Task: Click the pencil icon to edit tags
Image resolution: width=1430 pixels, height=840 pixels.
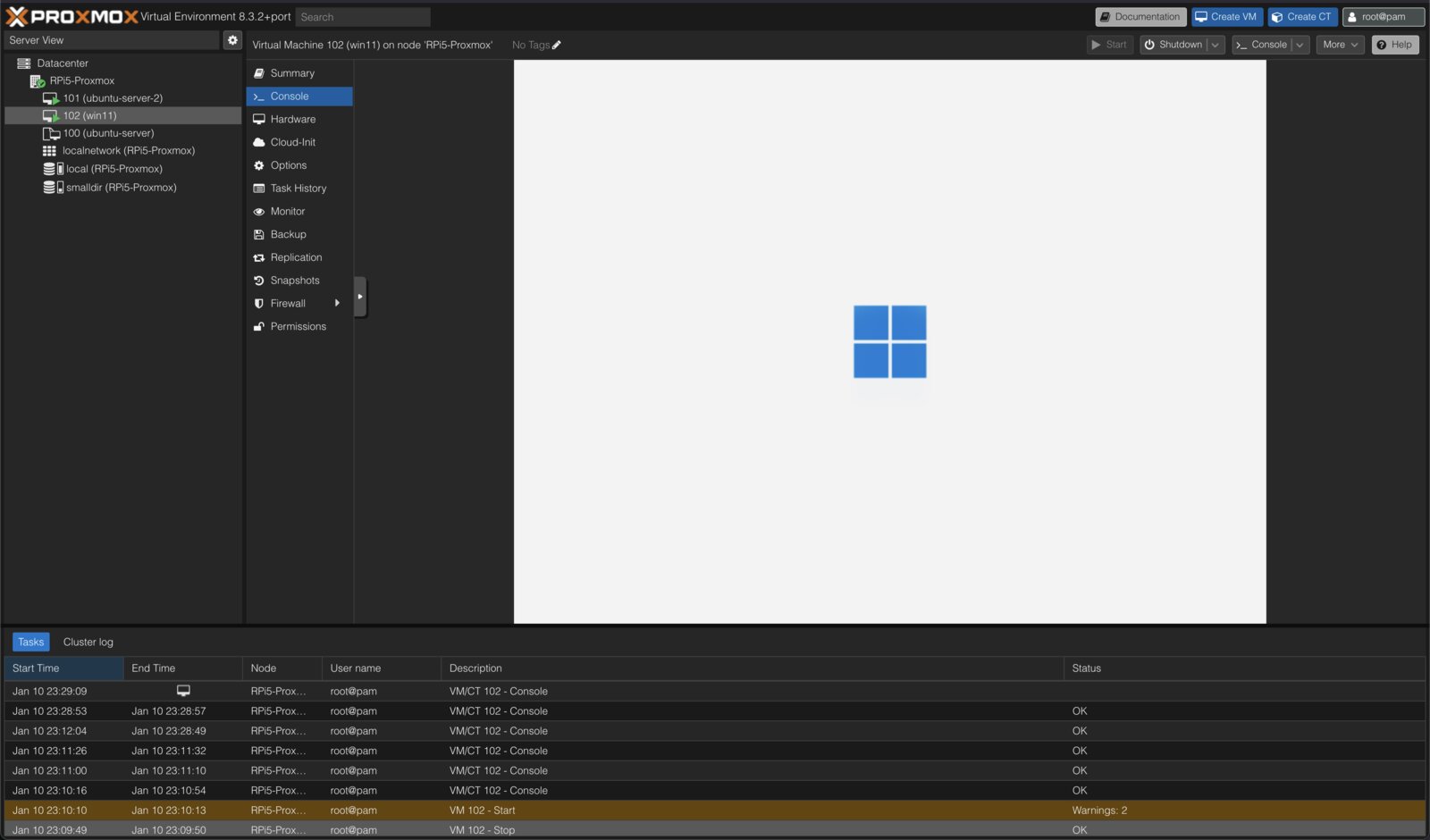Action: (557, 45)
